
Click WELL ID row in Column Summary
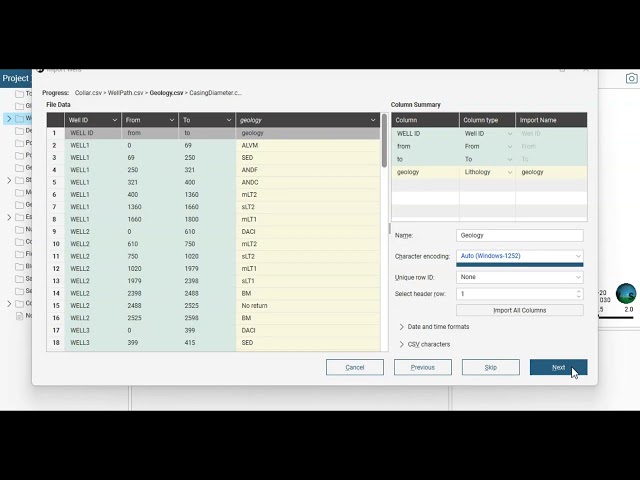click(489, 134)
